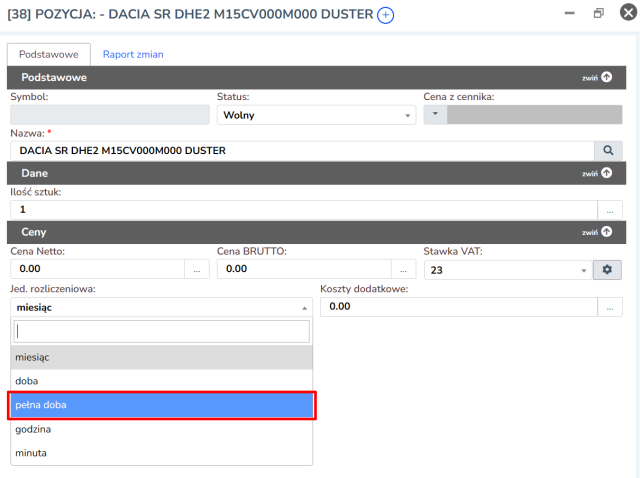
Task: Click the ellipsis button next to Koszty dodatkowe
Action: pos(610,307)
